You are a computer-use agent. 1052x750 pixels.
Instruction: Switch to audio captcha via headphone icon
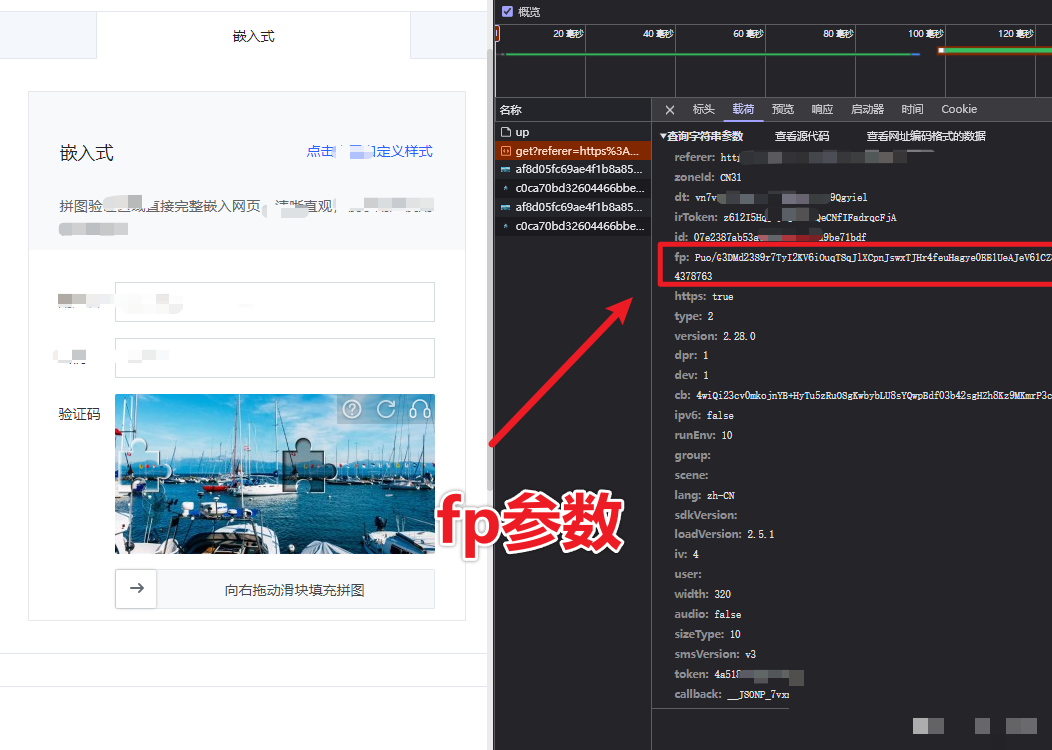pos(419,409)
